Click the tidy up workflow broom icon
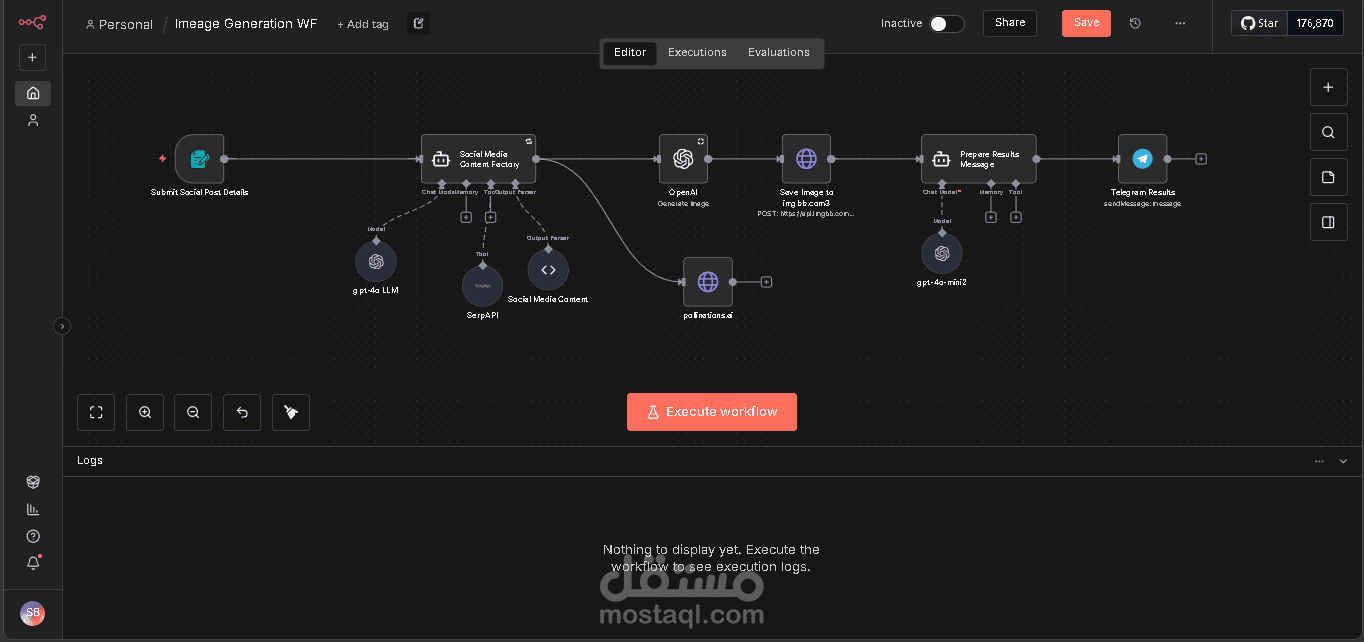1364x642 pixels. click(291, 412)
